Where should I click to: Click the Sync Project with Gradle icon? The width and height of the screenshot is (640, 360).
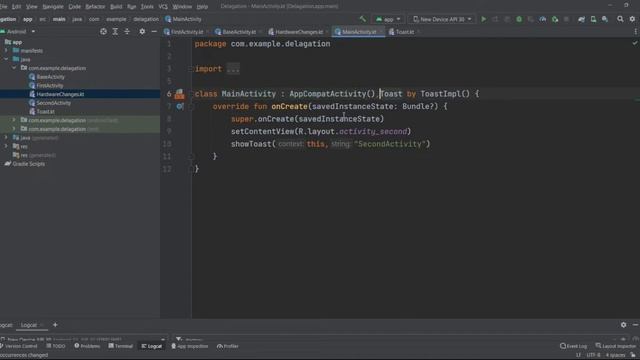pos(581,19)
